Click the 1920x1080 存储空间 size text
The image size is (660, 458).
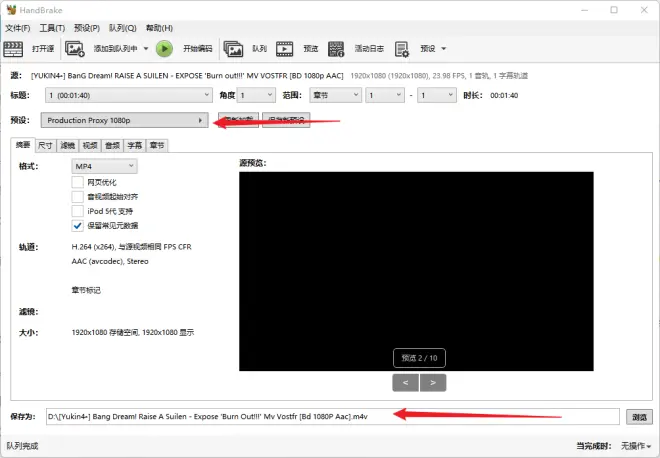pos(133,333)
